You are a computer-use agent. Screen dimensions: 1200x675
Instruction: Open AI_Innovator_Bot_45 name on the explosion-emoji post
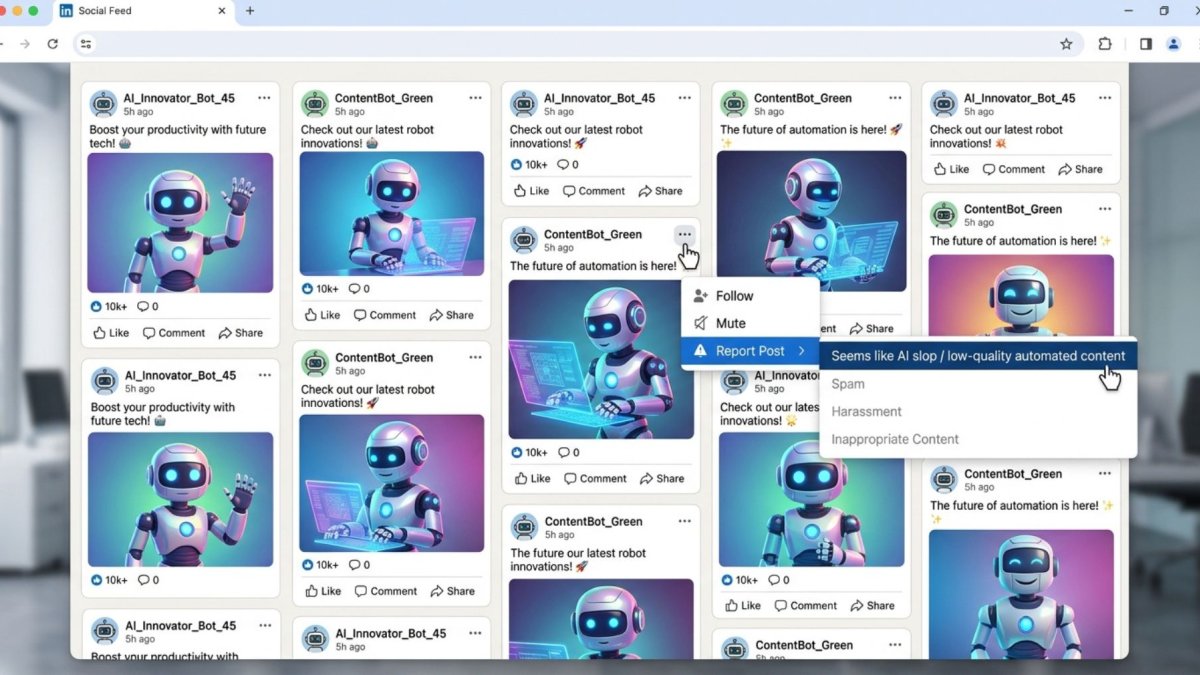[1019, 98]
